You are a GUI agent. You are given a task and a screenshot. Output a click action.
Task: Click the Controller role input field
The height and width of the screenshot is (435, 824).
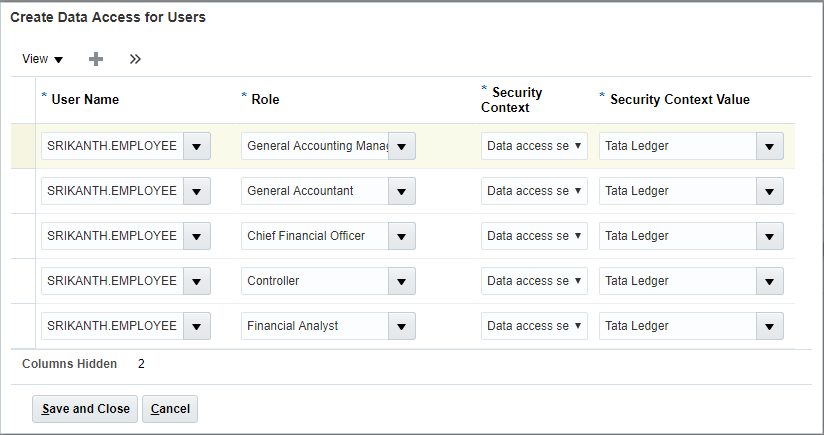(x=314, y=281)
